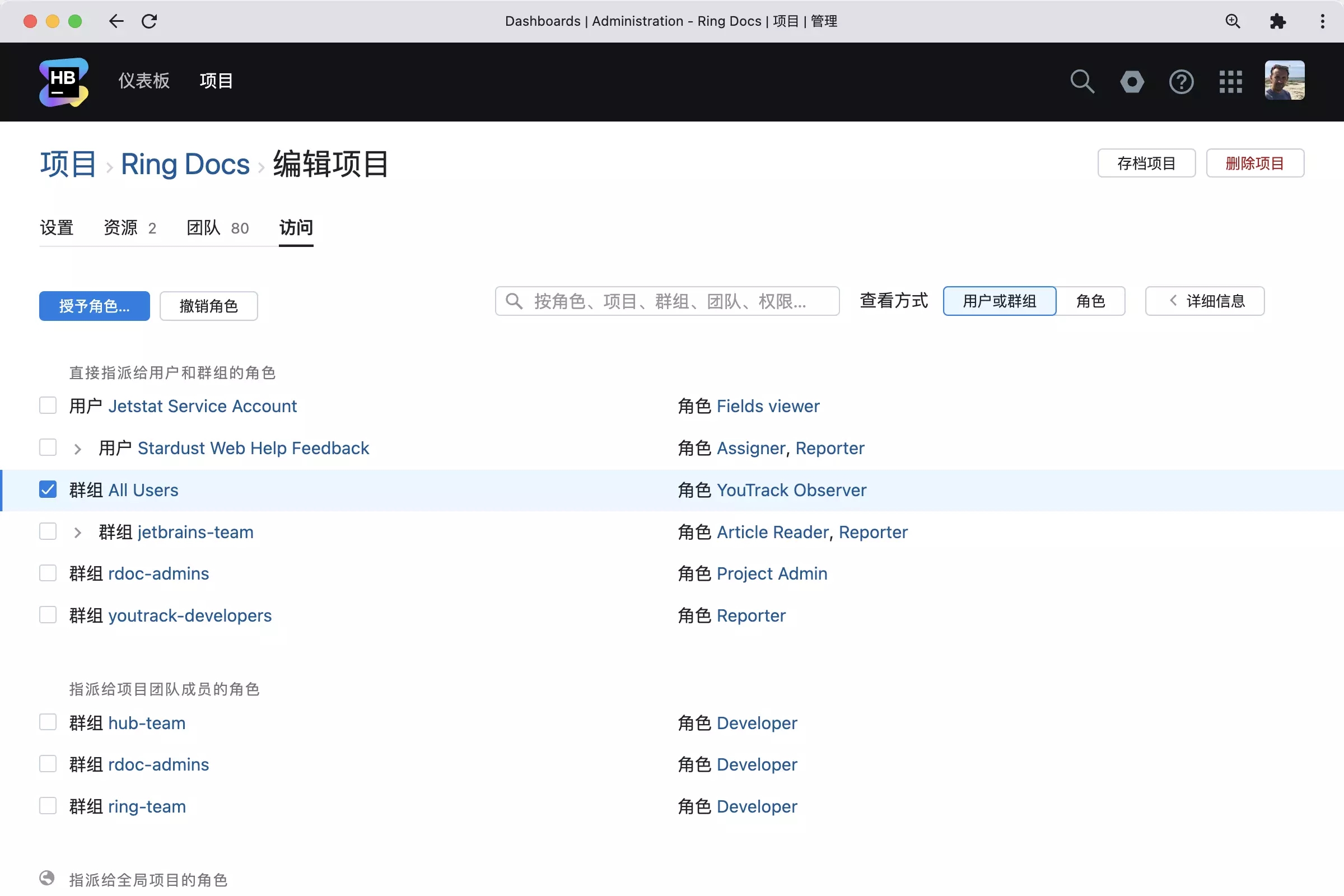Open the Ring Docs breadcrumb link

click(185, 164)
